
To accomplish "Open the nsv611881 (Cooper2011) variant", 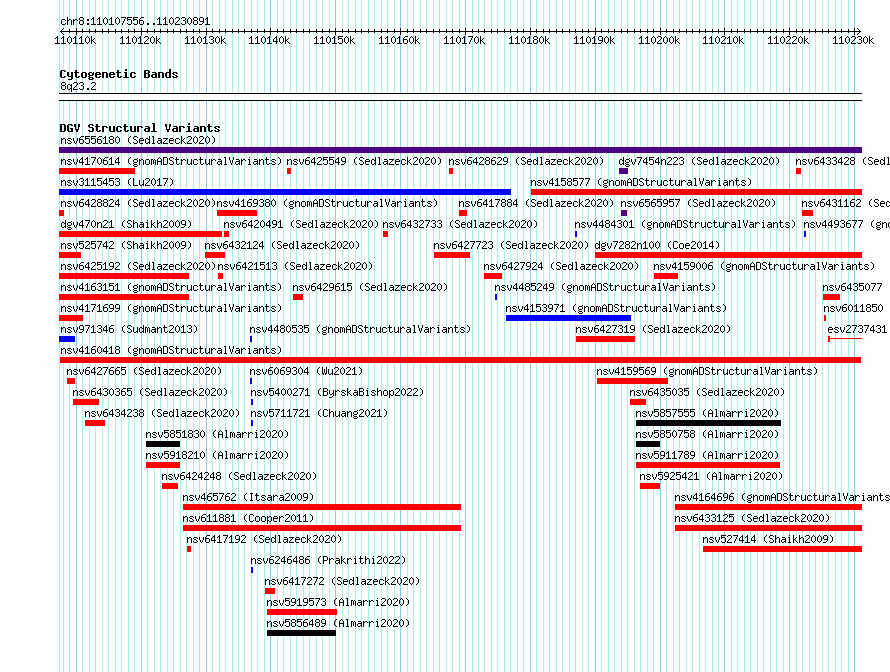I will point(248,518).
